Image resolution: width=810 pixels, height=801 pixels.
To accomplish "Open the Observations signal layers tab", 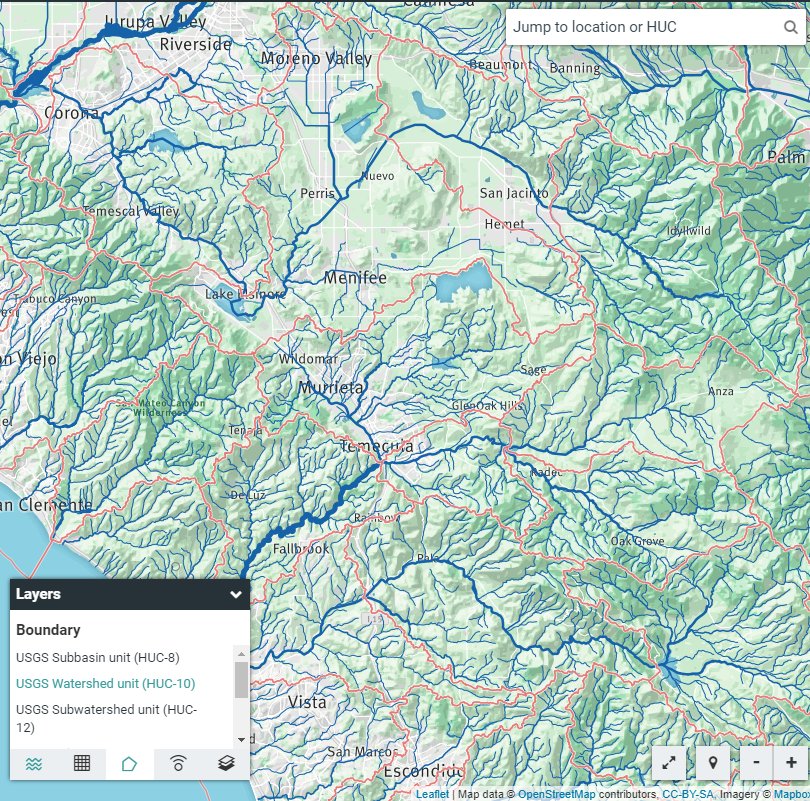I will point(178,763).
